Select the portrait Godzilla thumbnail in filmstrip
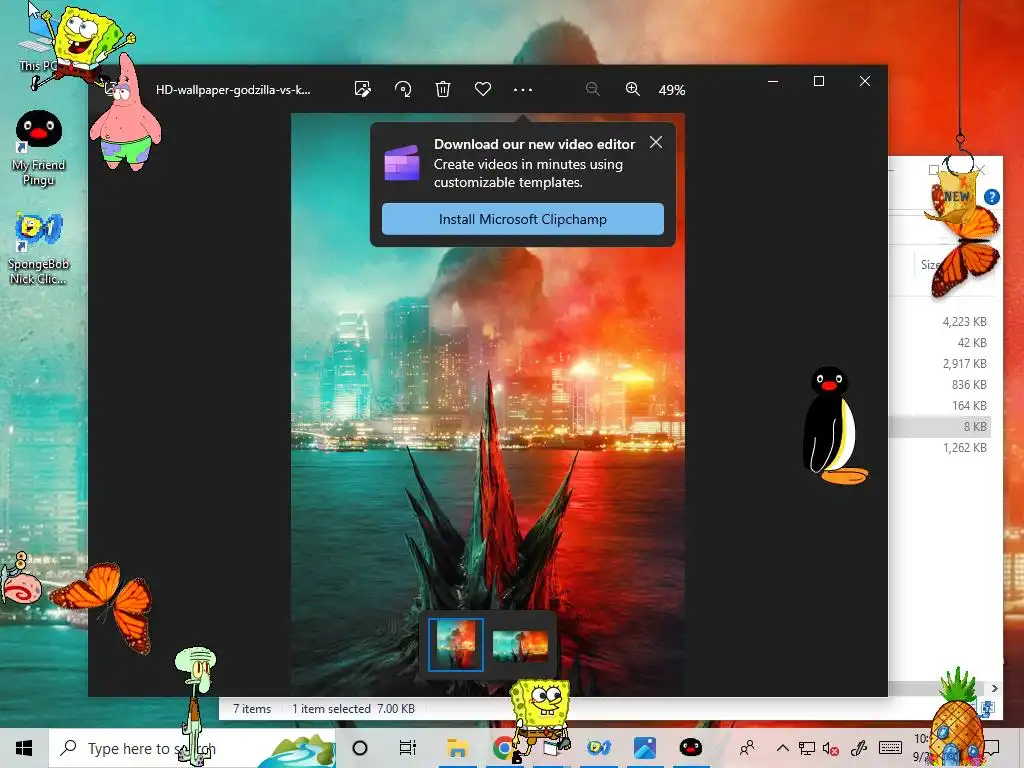The width and height of the screenshot is (1024, 768). coord(456,645)
